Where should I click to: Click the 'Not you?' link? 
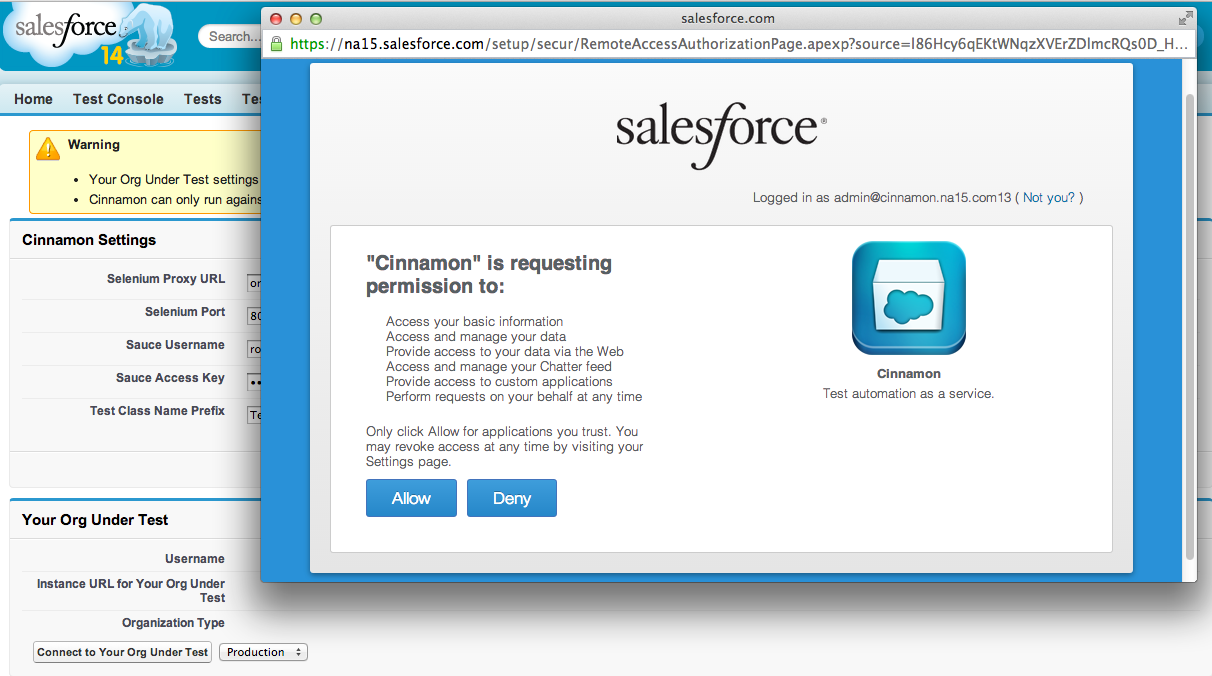pos(1049,198)
